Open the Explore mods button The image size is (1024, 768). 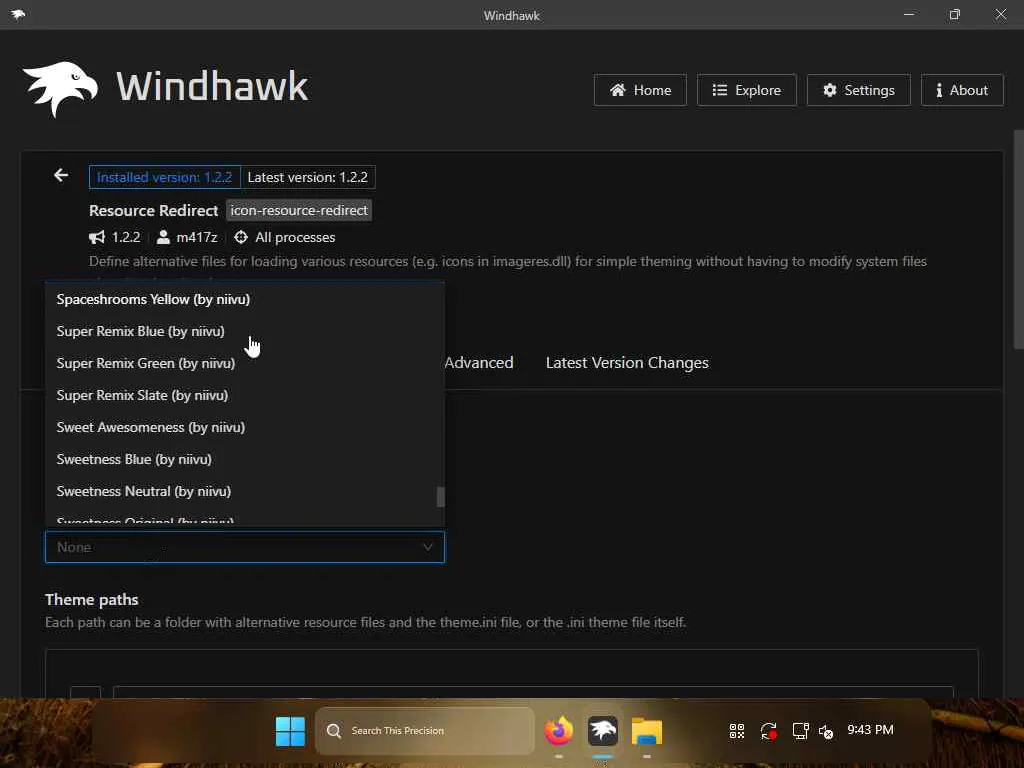coord(746,90)
